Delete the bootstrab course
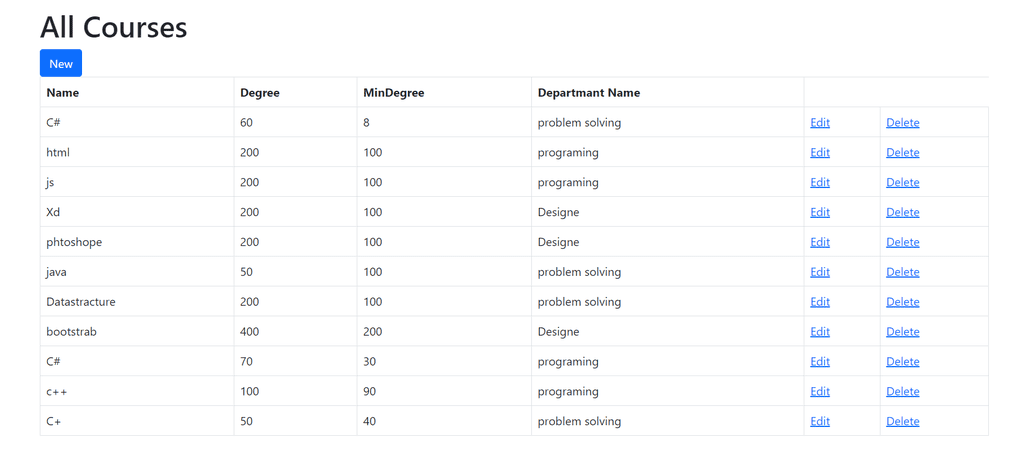Viewport: 1024px width, 451px height. (903, 332)
